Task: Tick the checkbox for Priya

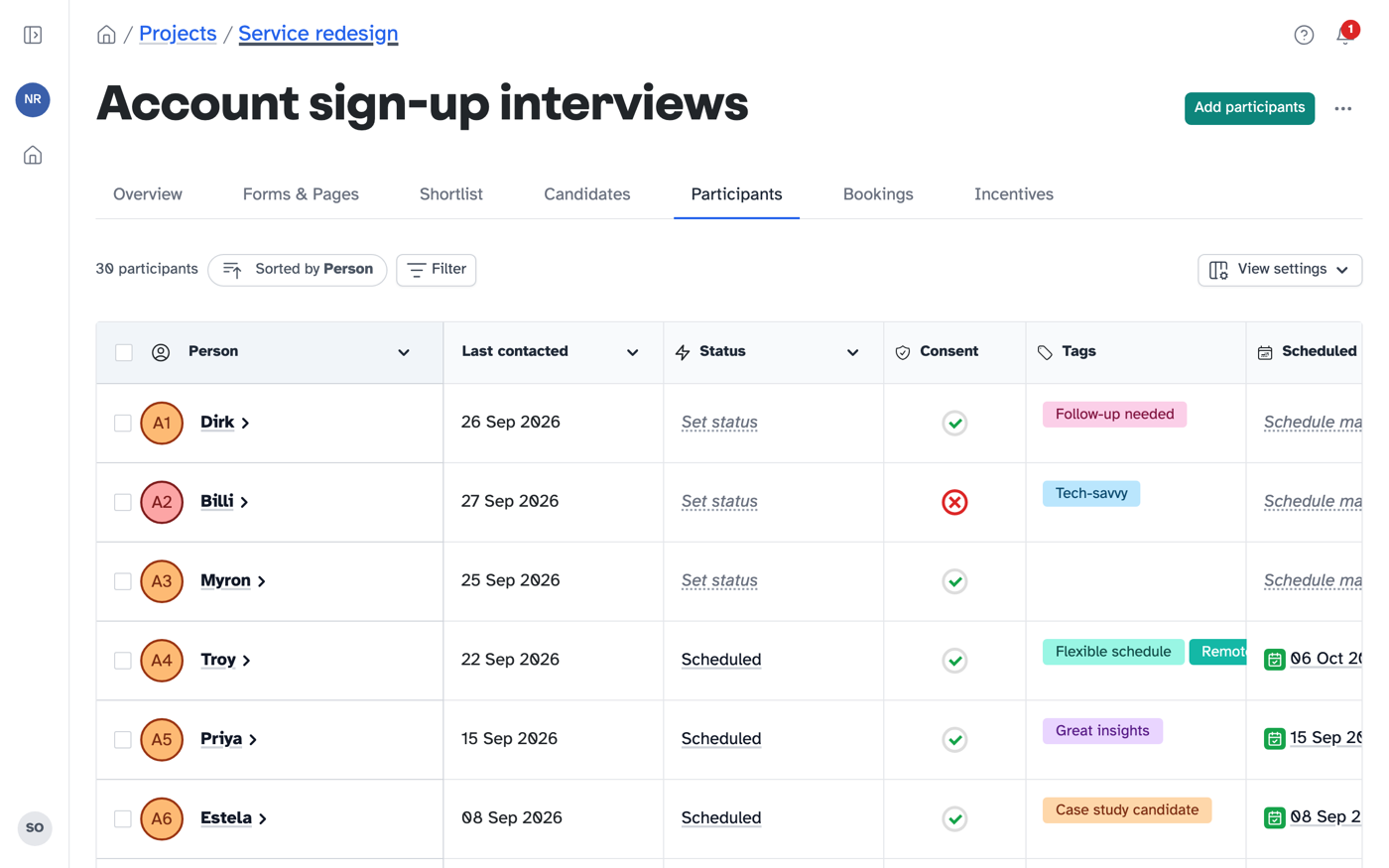Action: [x=123, y=740]
